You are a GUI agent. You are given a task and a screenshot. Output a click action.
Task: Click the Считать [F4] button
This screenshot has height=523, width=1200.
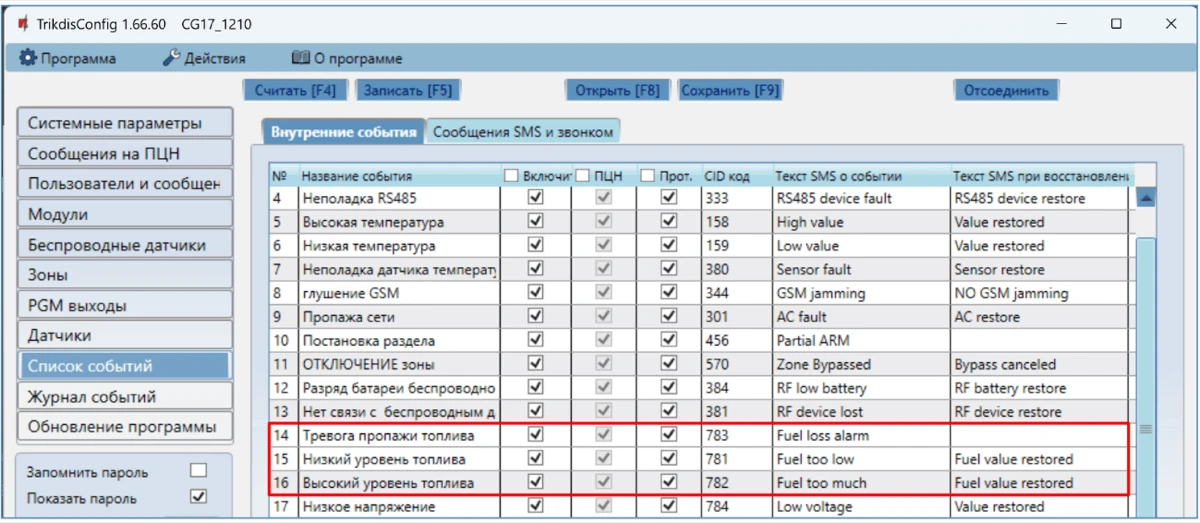[x=295, y=90]
